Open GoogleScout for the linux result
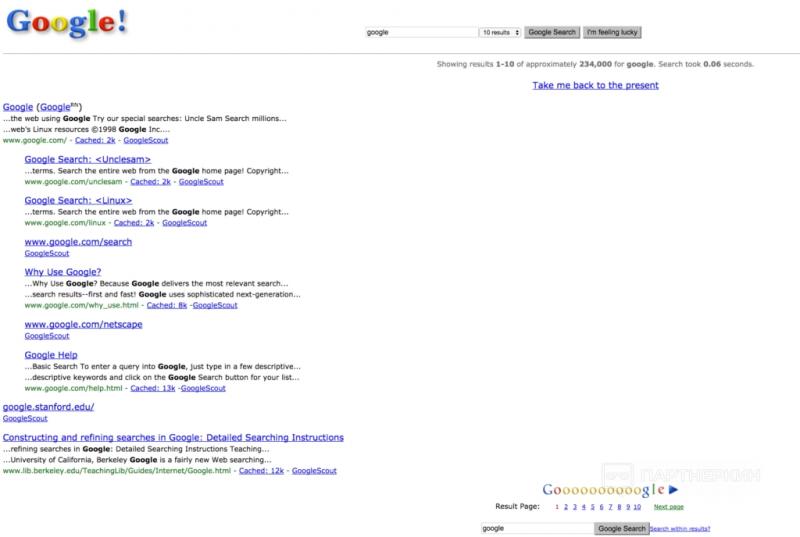Image resolution: width=800 pixels, height=537 pixels. pyautogui.click(x=185, y=223)
